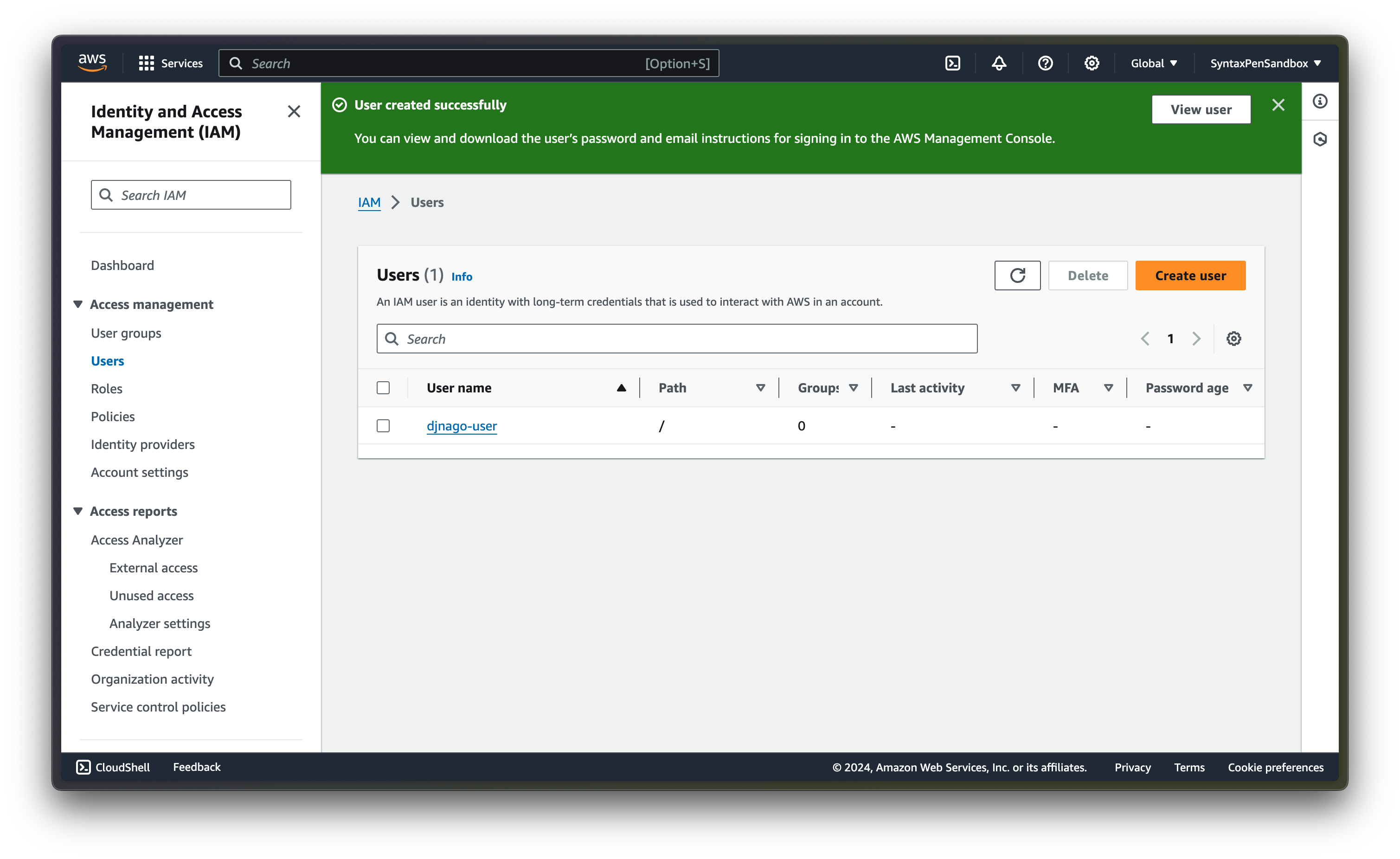Open CloudShell from the top navigation bar
Screen dimensions: 1400x859
pyautogui.click(x=952, y=63)
